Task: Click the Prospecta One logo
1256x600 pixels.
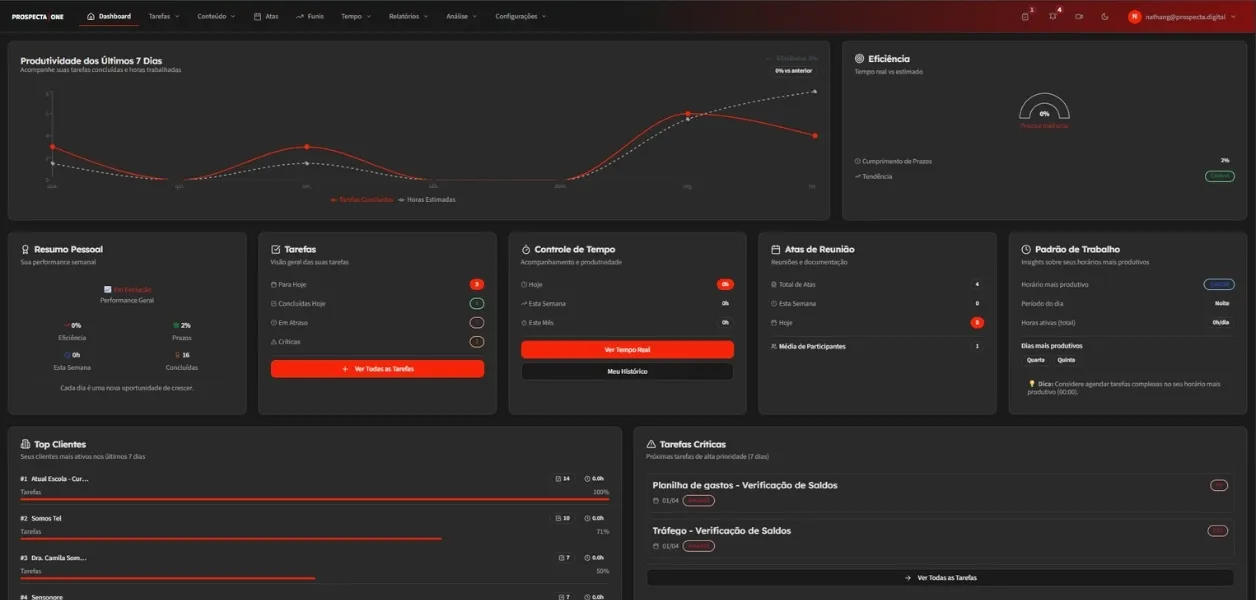Action: point(37,16)
